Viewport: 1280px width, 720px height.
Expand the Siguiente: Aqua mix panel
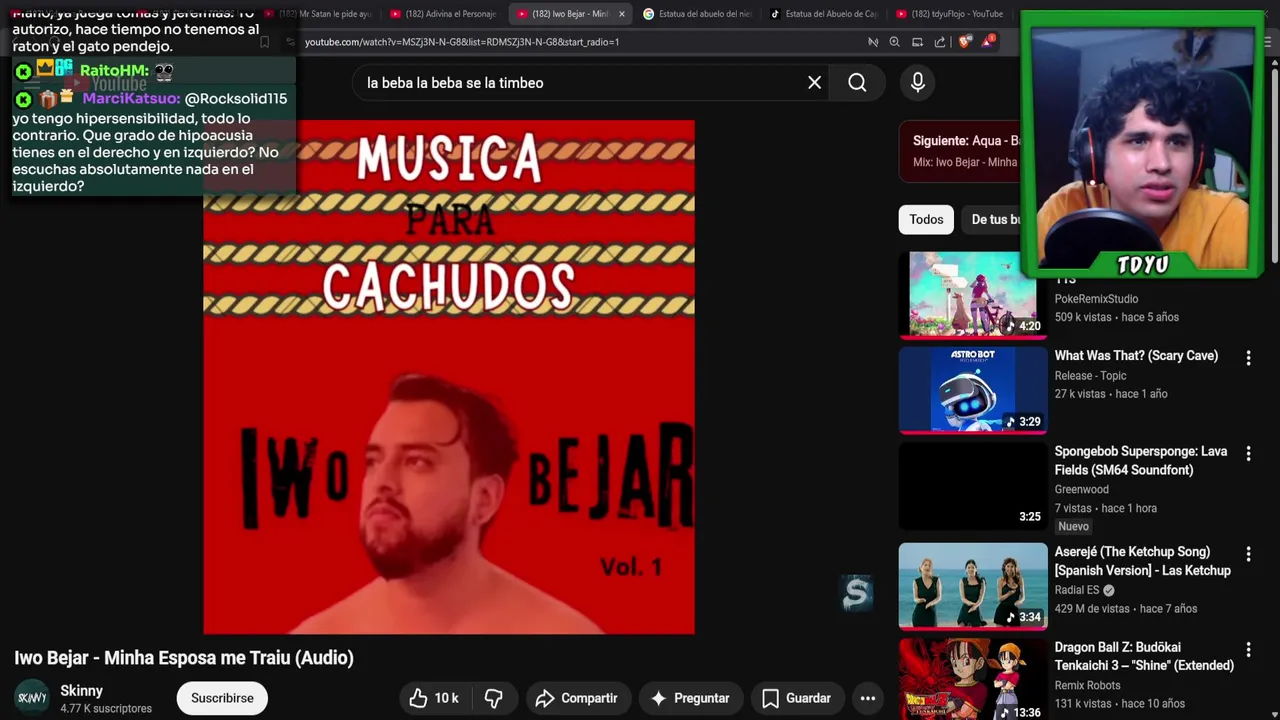pyautogui.click(x=960, y=151)
